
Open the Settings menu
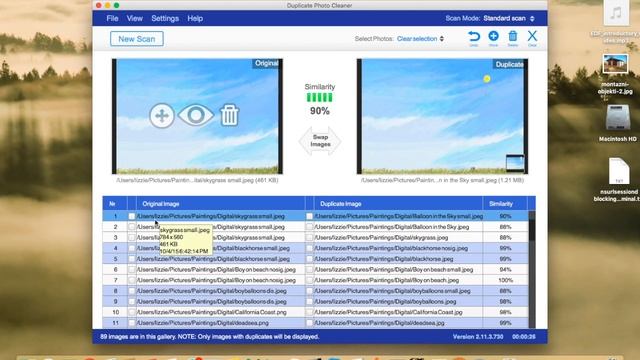165,18
